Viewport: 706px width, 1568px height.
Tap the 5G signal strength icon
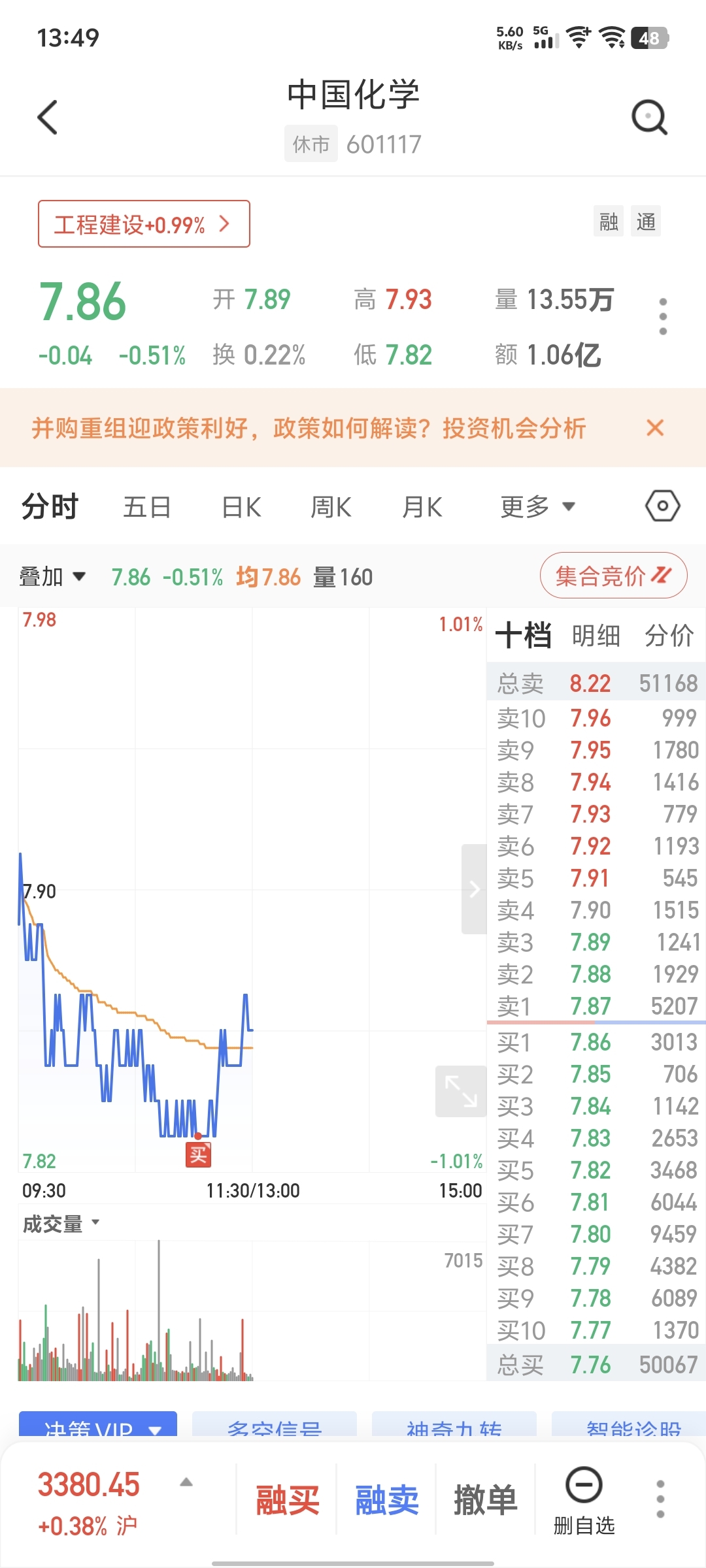[546, 38]
